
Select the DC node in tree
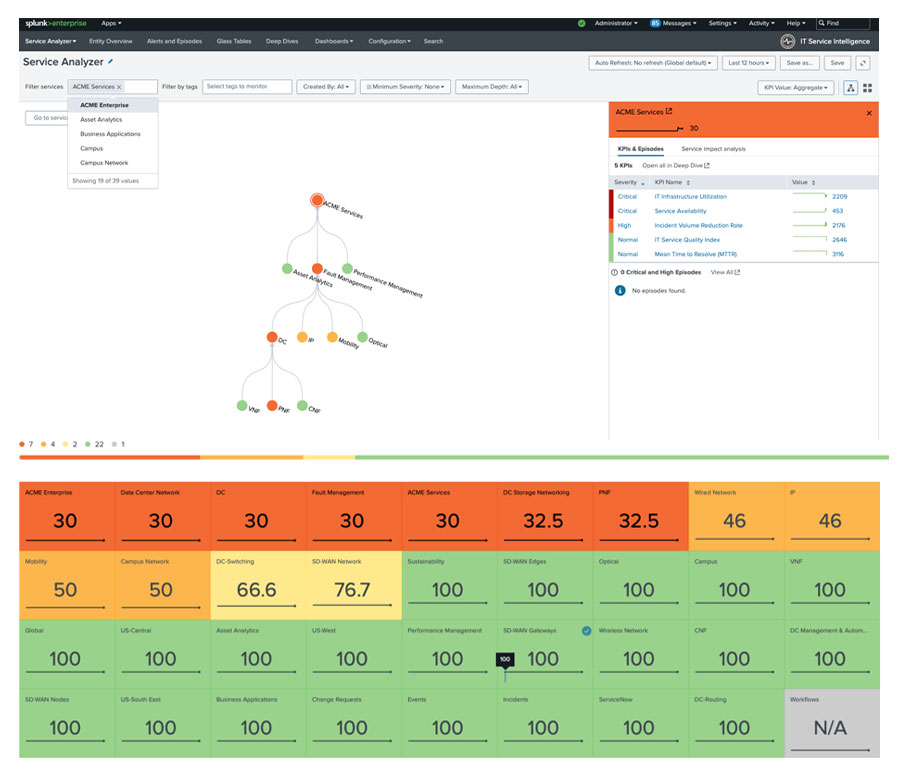[x=272, y=337]
